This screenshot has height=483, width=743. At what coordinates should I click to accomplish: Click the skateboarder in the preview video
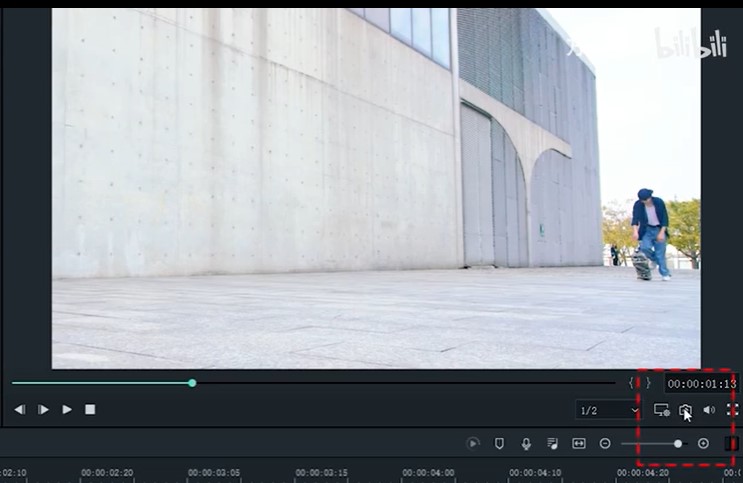[651, 234]
